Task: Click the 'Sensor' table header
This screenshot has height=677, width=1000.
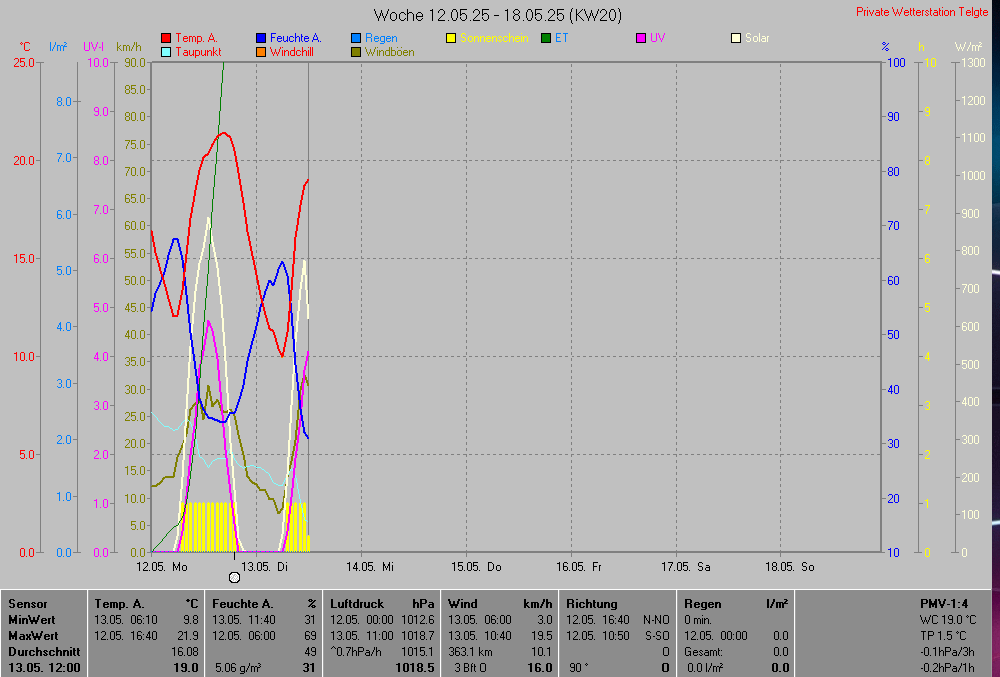Action: tap(27, 604)
